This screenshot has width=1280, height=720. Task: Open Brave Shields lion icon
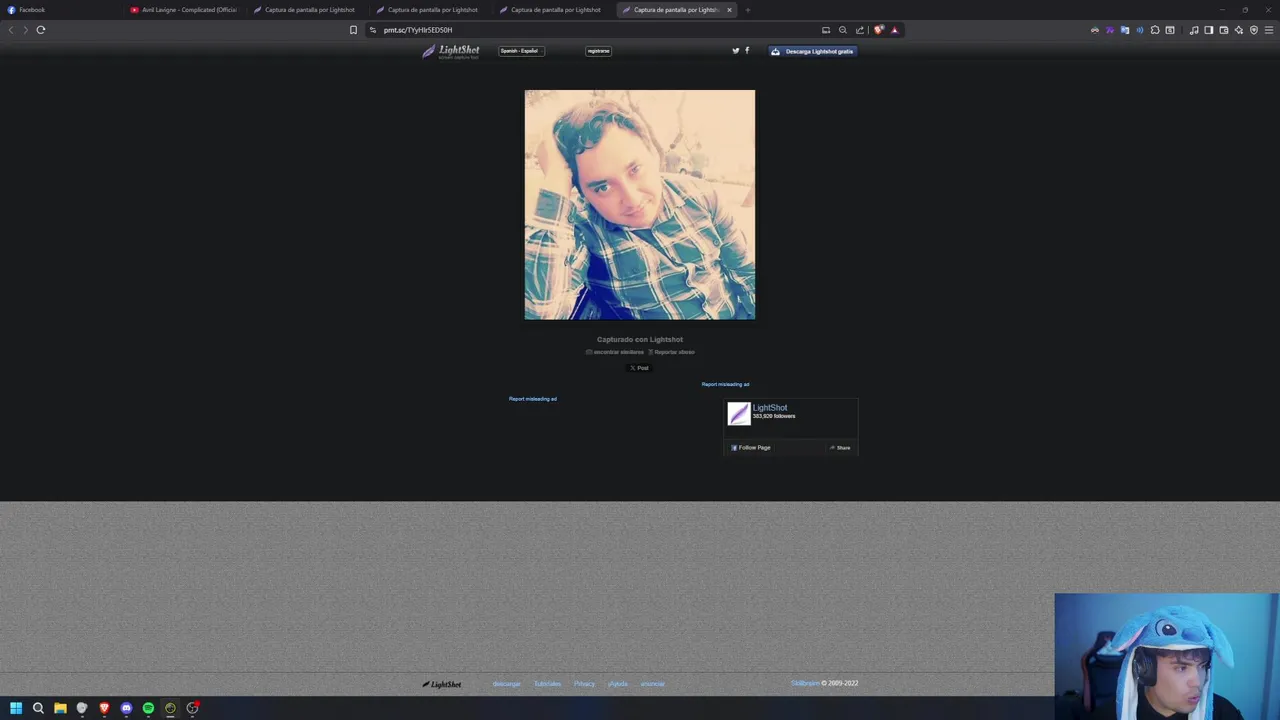(x=878, y=30)
